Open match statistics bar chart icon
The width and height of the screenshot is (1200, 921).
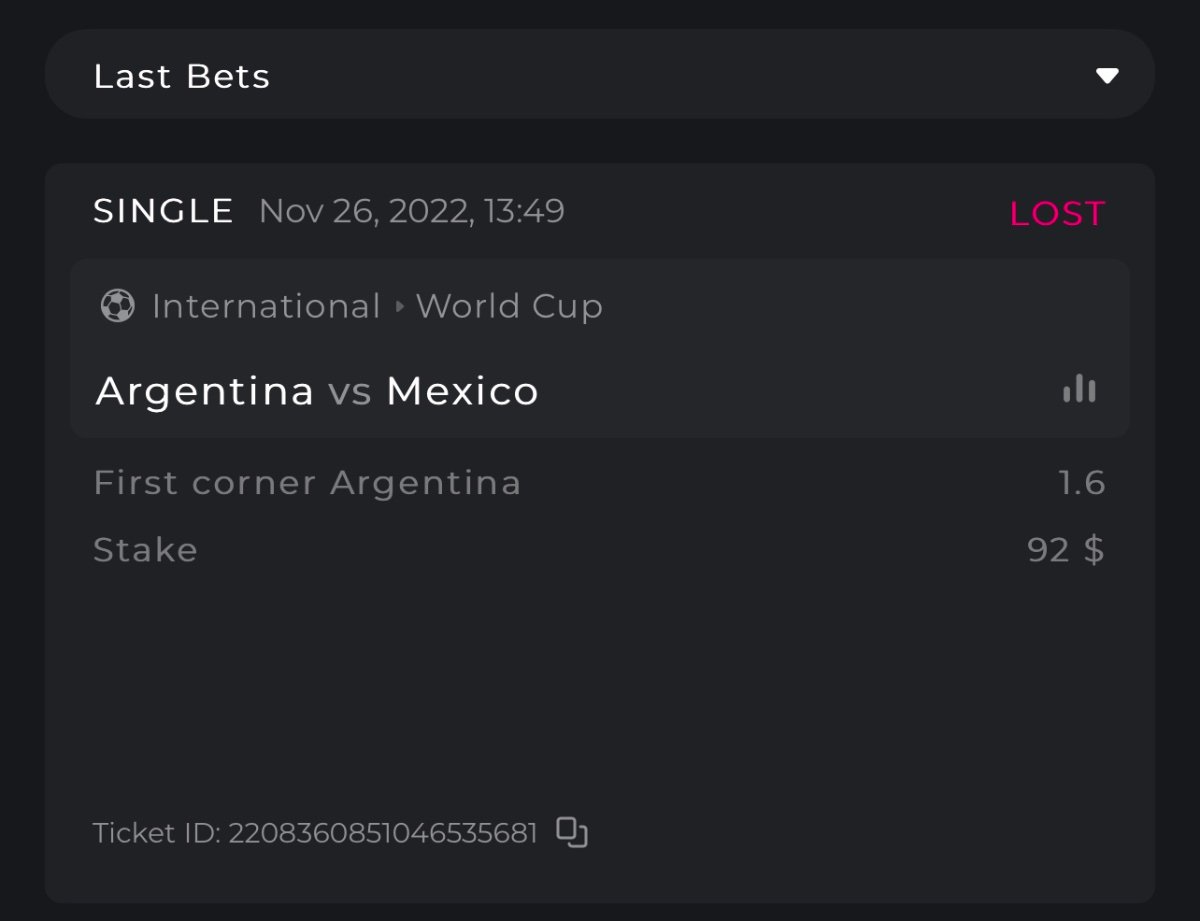pyautogui.click(x=1079, y=389)
